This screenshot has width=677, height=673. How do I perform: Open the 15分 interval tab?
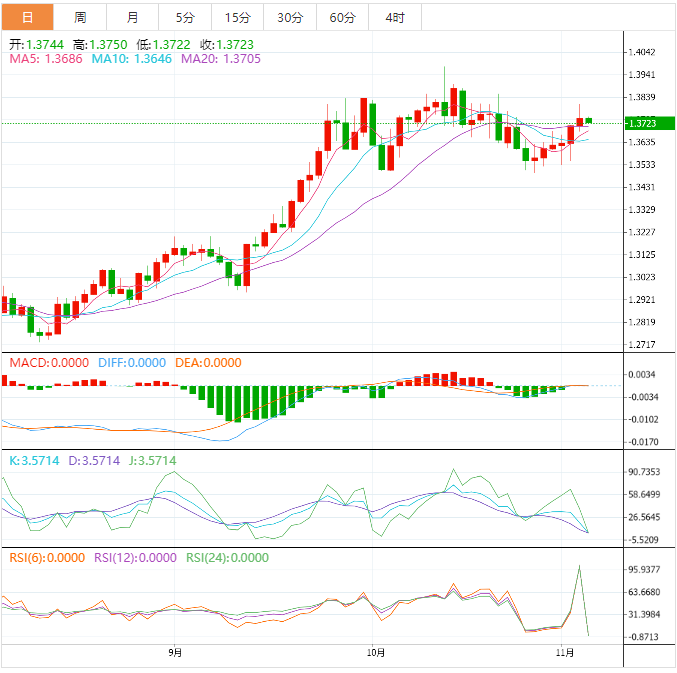pos(238,17)
